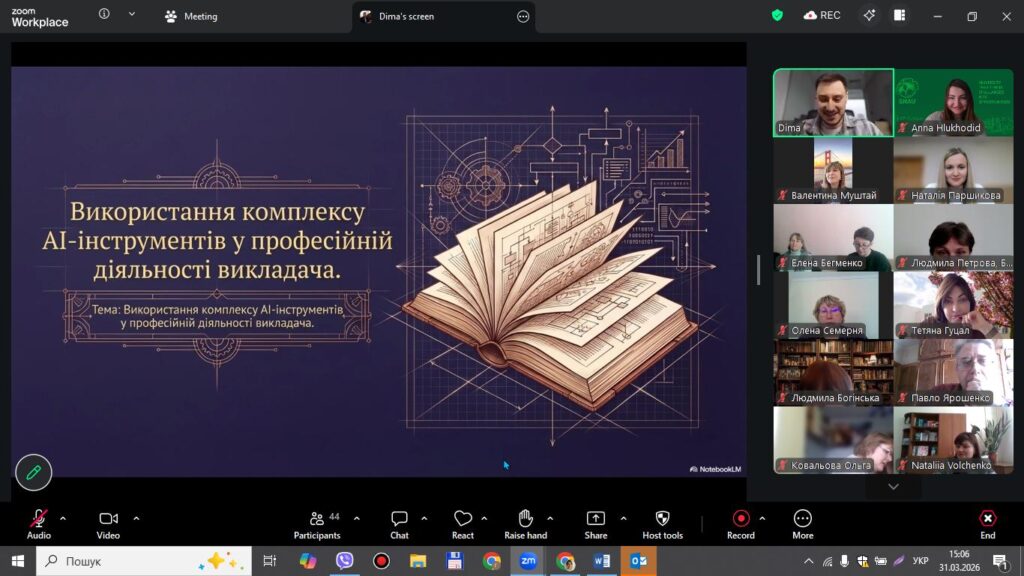
Task: Click the Record button in the toolbar
Action: pyautogui.click(x=740, y=519)
